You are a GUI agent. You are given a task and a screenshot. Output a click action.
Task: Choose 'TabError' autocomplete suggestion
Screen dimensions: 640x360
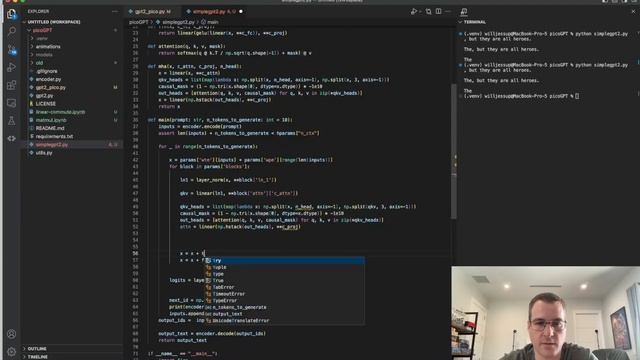pos(284,287)
